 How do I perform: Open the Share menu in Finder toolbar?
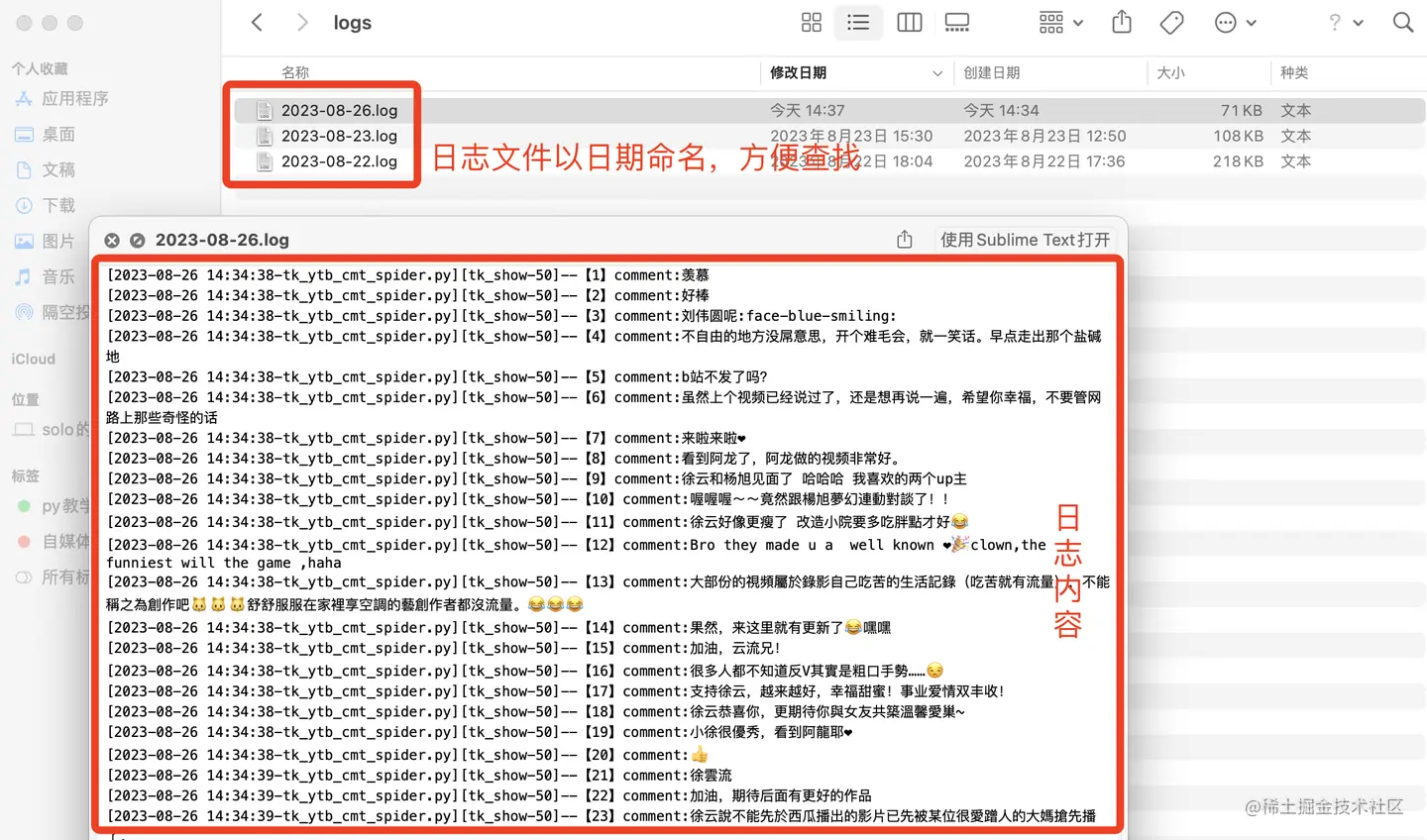click(x=1121, y=22)
